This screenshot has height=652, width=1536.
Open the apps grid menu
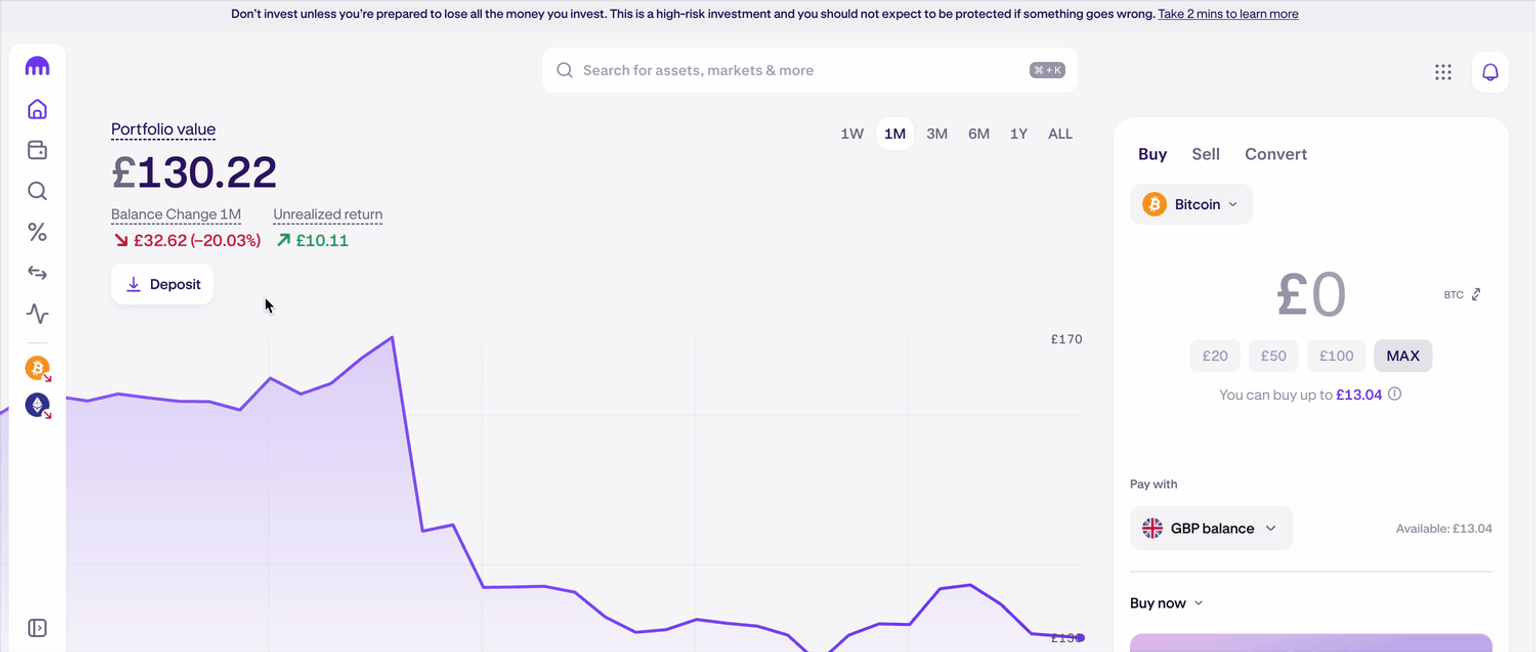pyautogui.click(x=1443, y=72)
